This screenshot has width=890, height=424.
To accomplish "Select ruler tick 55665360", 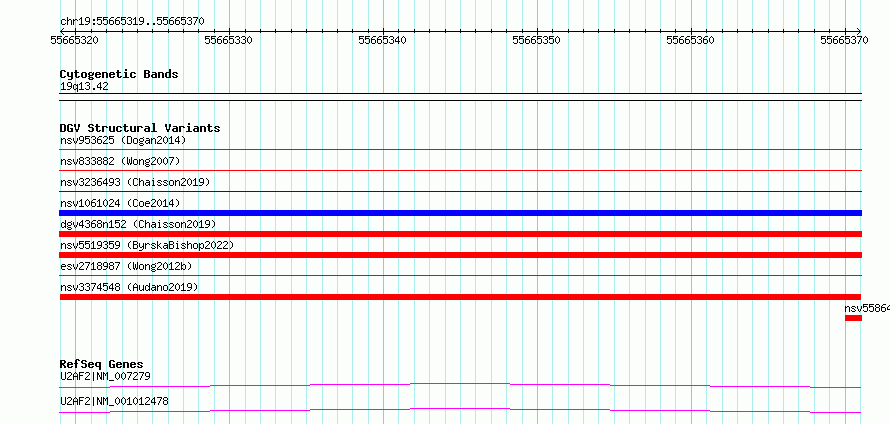I will (690, 40).
